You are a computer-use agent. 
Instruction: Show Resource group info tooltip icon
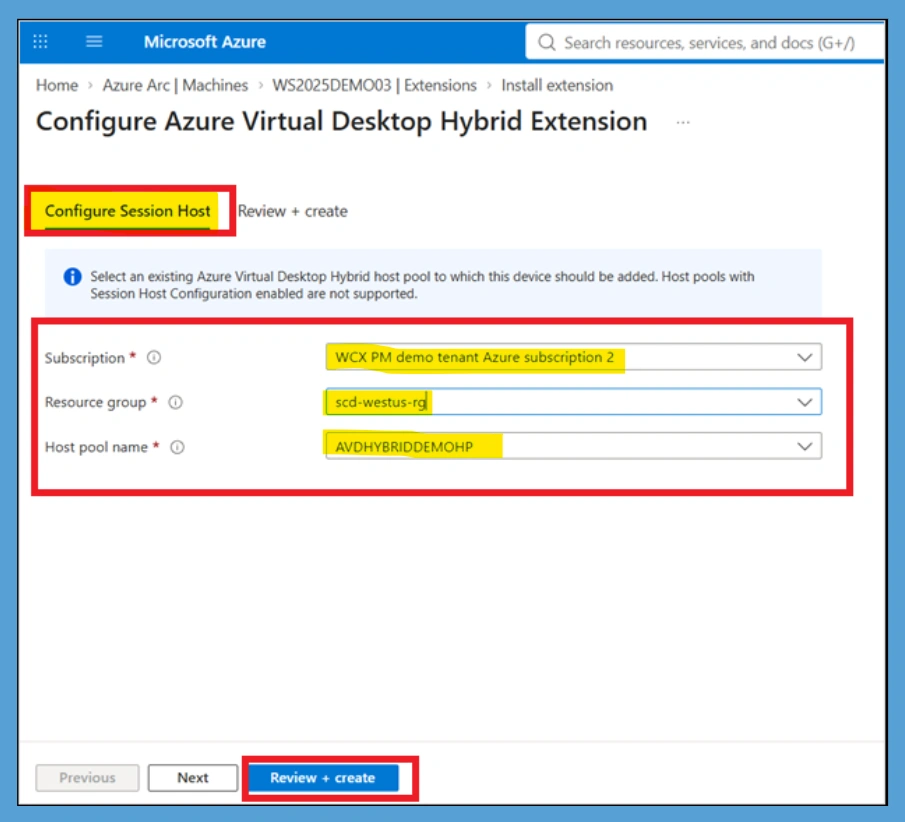click(175, 402)
